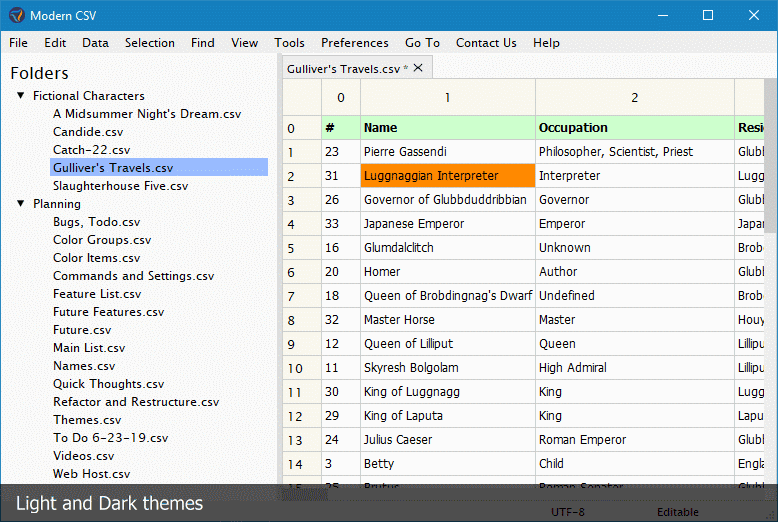Open Commands and Settings.csv file

(x=133, y=276)
